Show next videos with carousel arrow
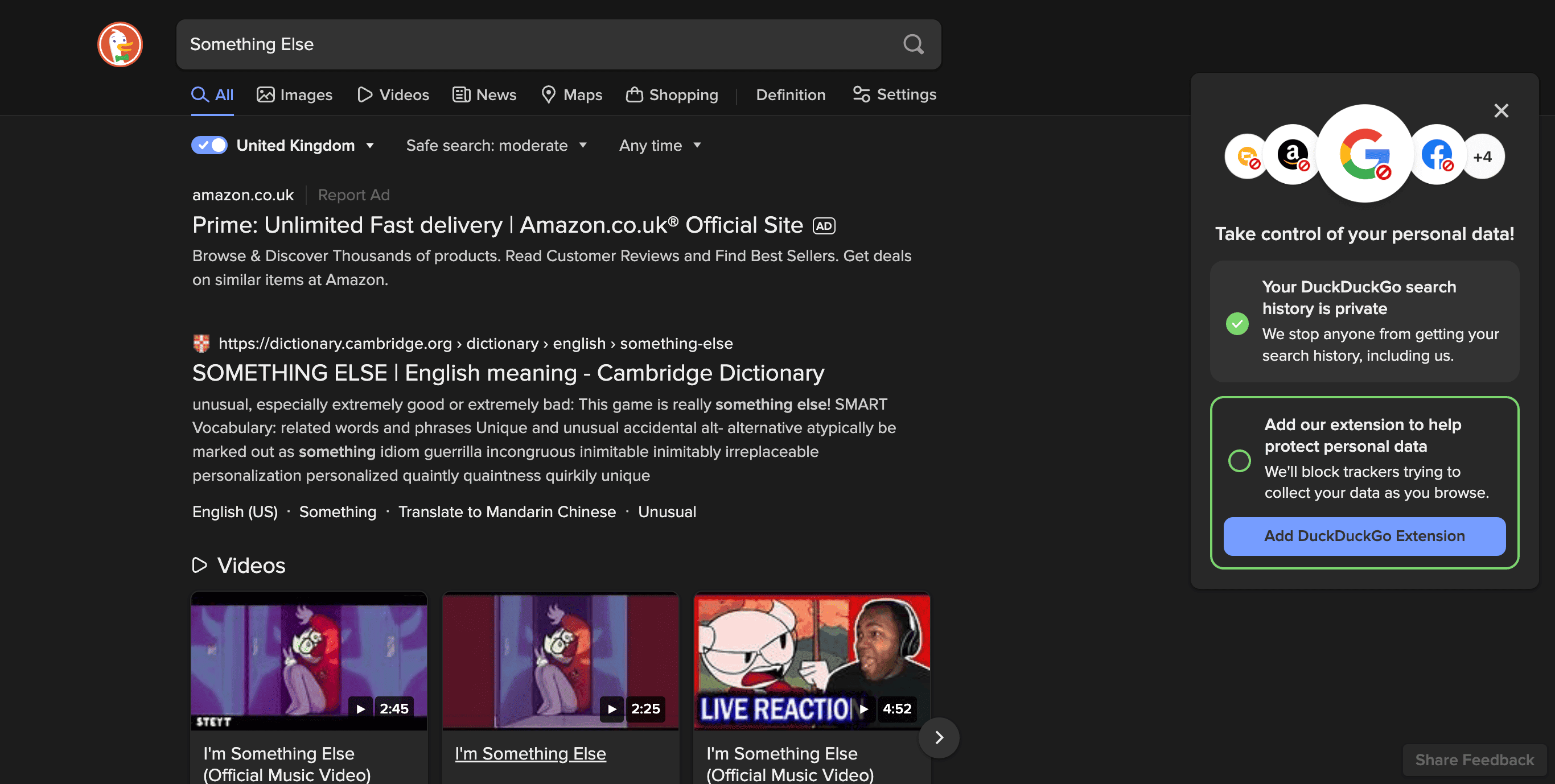Image resolution: width=1555 pixels, height=784 pixels. point(939,737)
